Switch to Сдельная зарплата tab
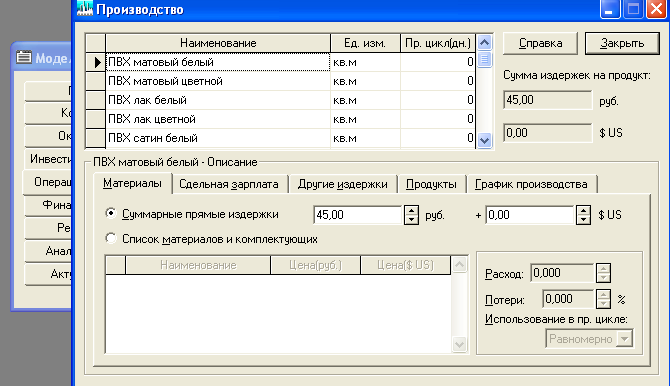Image resolution: width=670 pixels, height=386 pixels. click(229, 184)
